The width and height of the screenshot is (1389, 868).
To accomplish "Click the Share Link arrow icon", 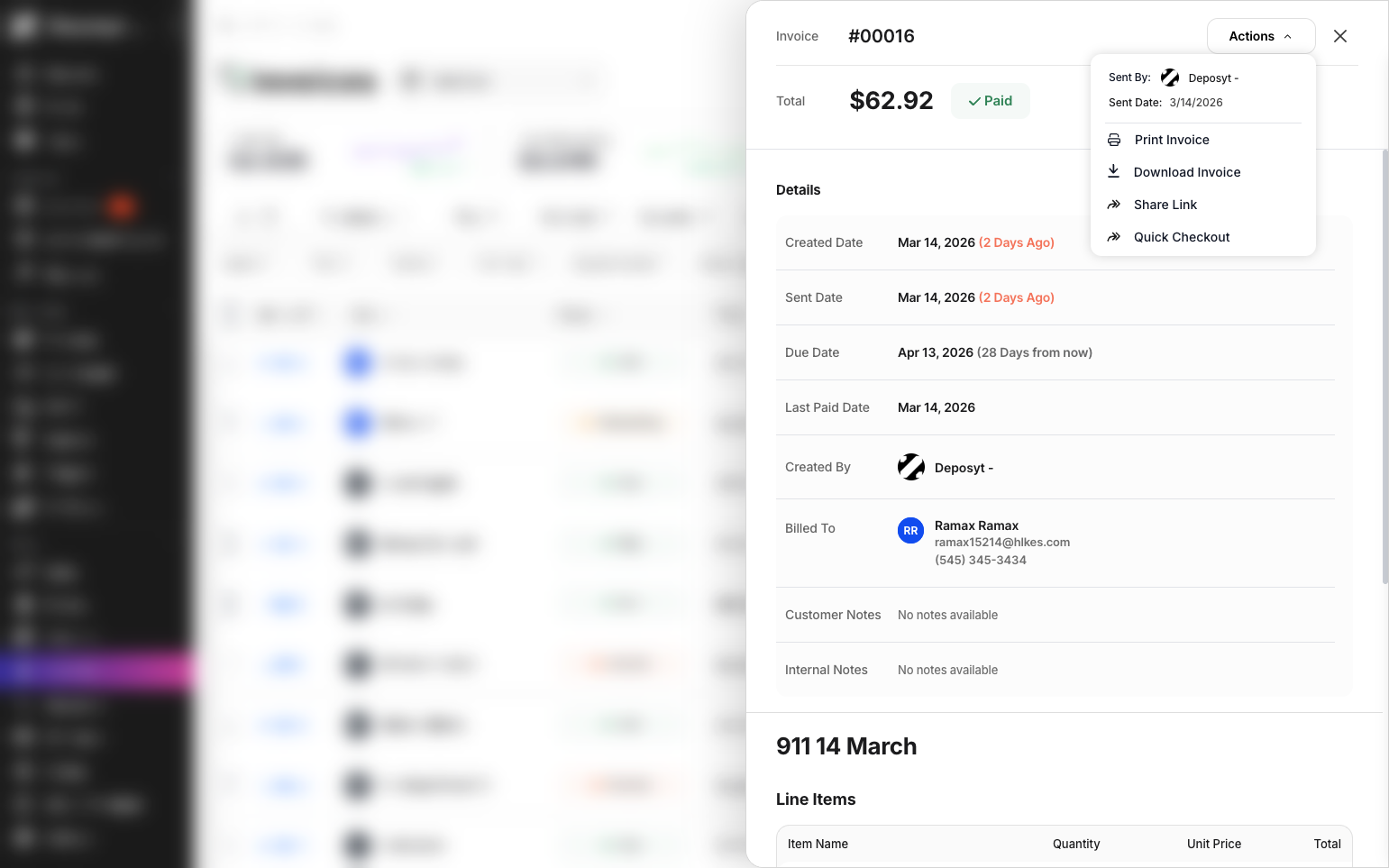I will (1114, 205).
